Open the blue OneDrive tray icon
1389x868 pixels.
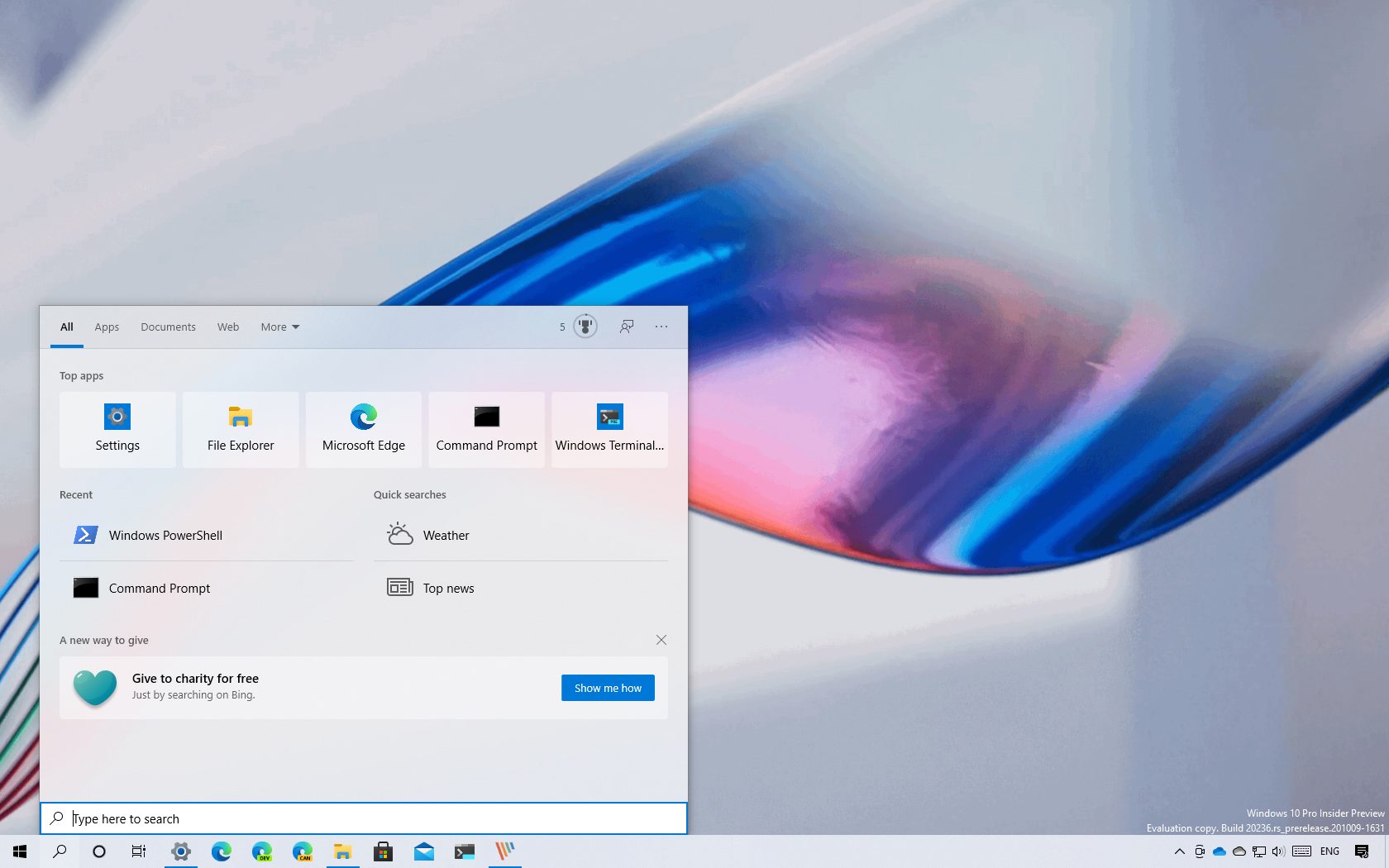pyautogui.click(x=1220, y=851)
